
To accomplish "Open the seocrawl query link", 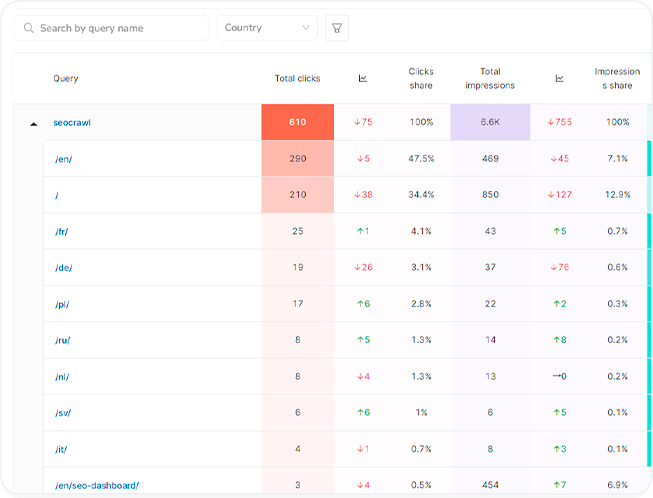I will pyautogui.click(x=72, y=122).
